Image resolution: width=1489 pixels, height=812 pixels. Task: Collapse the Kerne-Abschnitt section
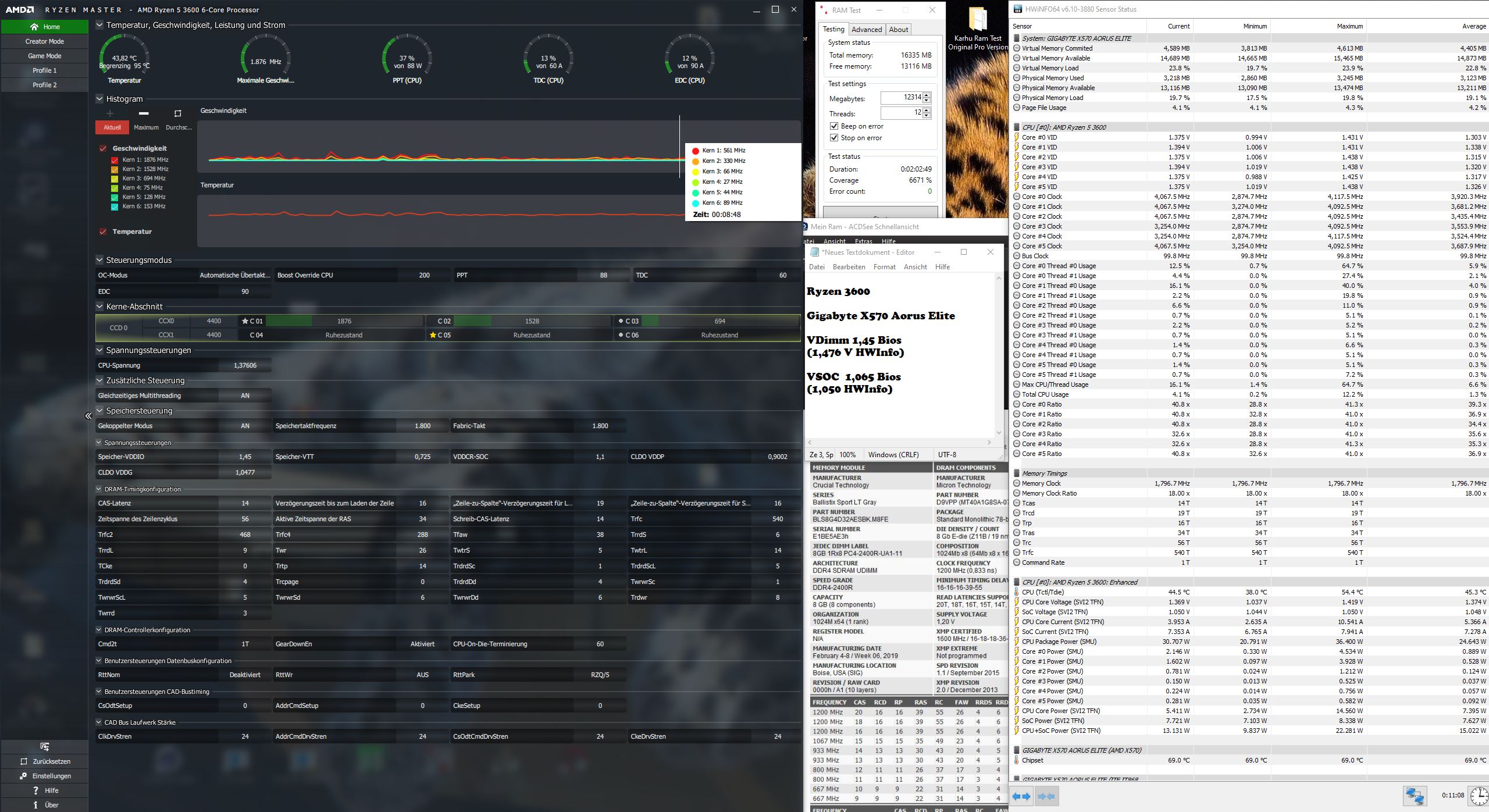99,307
